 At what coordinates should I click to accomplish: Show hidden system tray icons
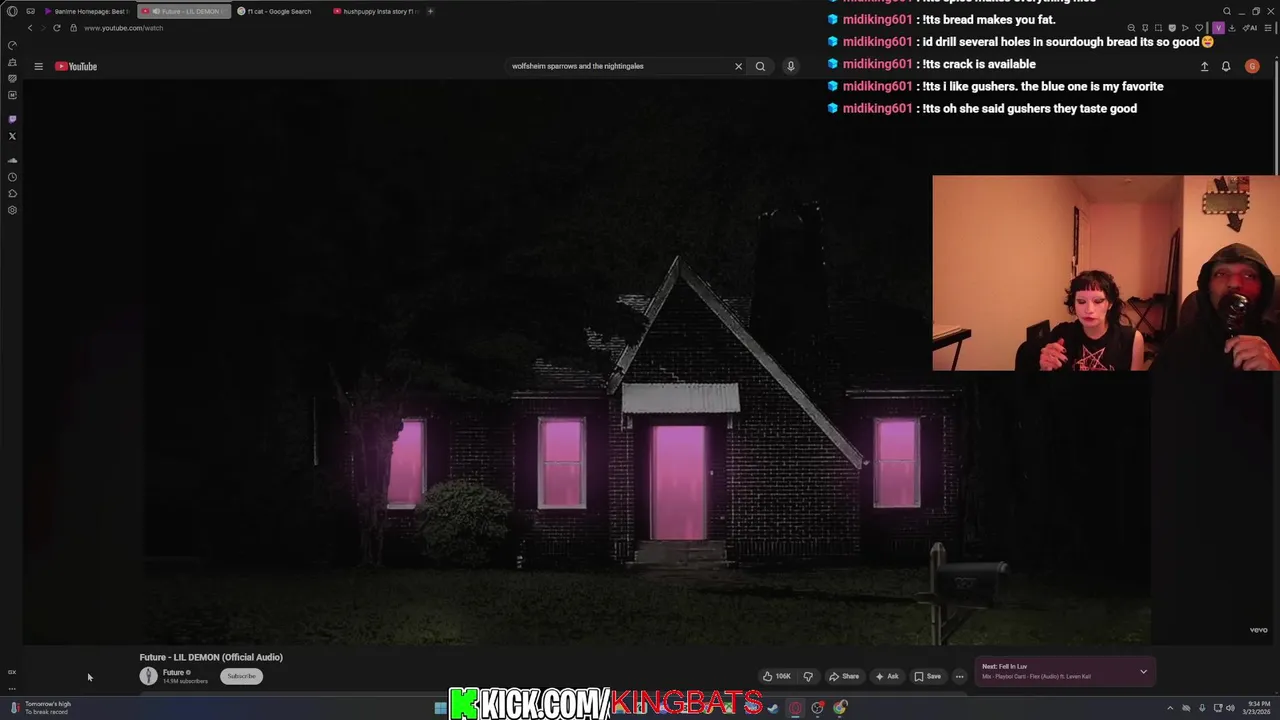(1170, 708)
